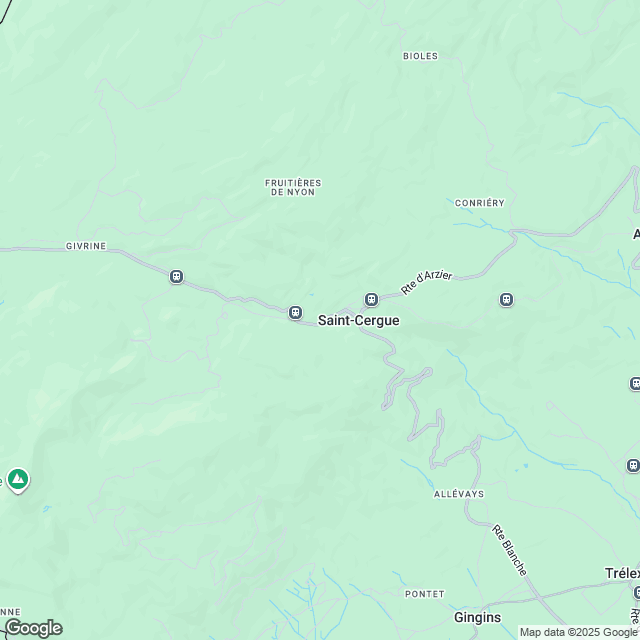Select the Bioles place label
The height and width of the screenshot is (640, 640).
coord(420,56)
